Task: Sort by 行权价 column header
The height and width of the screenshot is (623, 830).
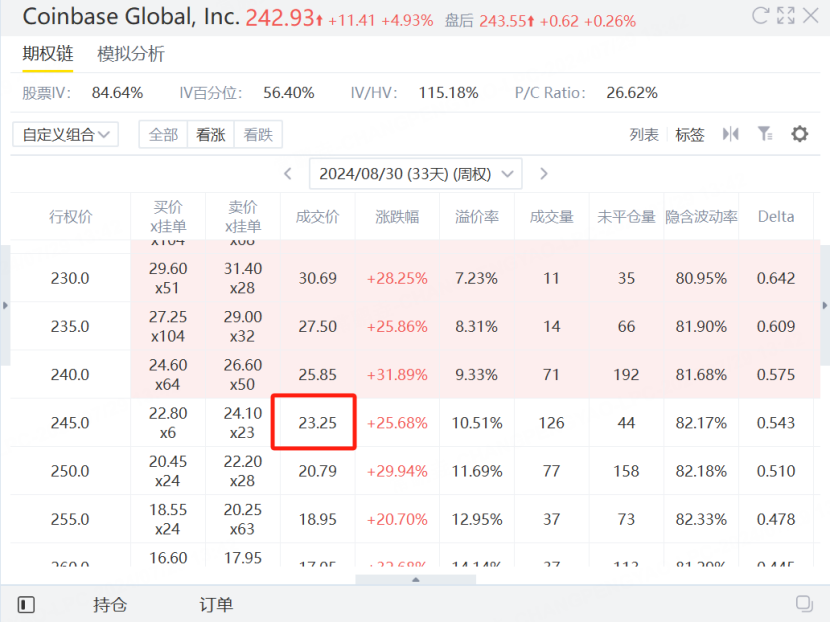Action: (x=70, y=216)
